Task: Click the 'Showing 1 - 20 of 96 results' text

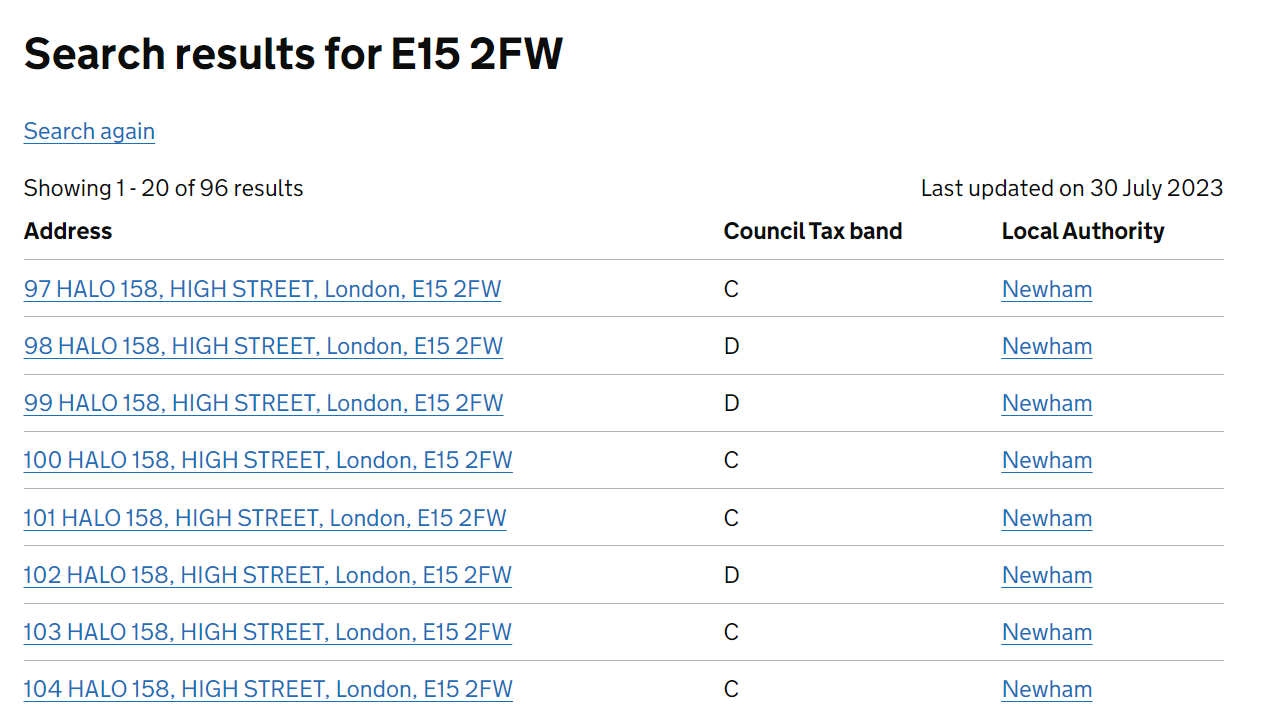Action: pos(163,188)
